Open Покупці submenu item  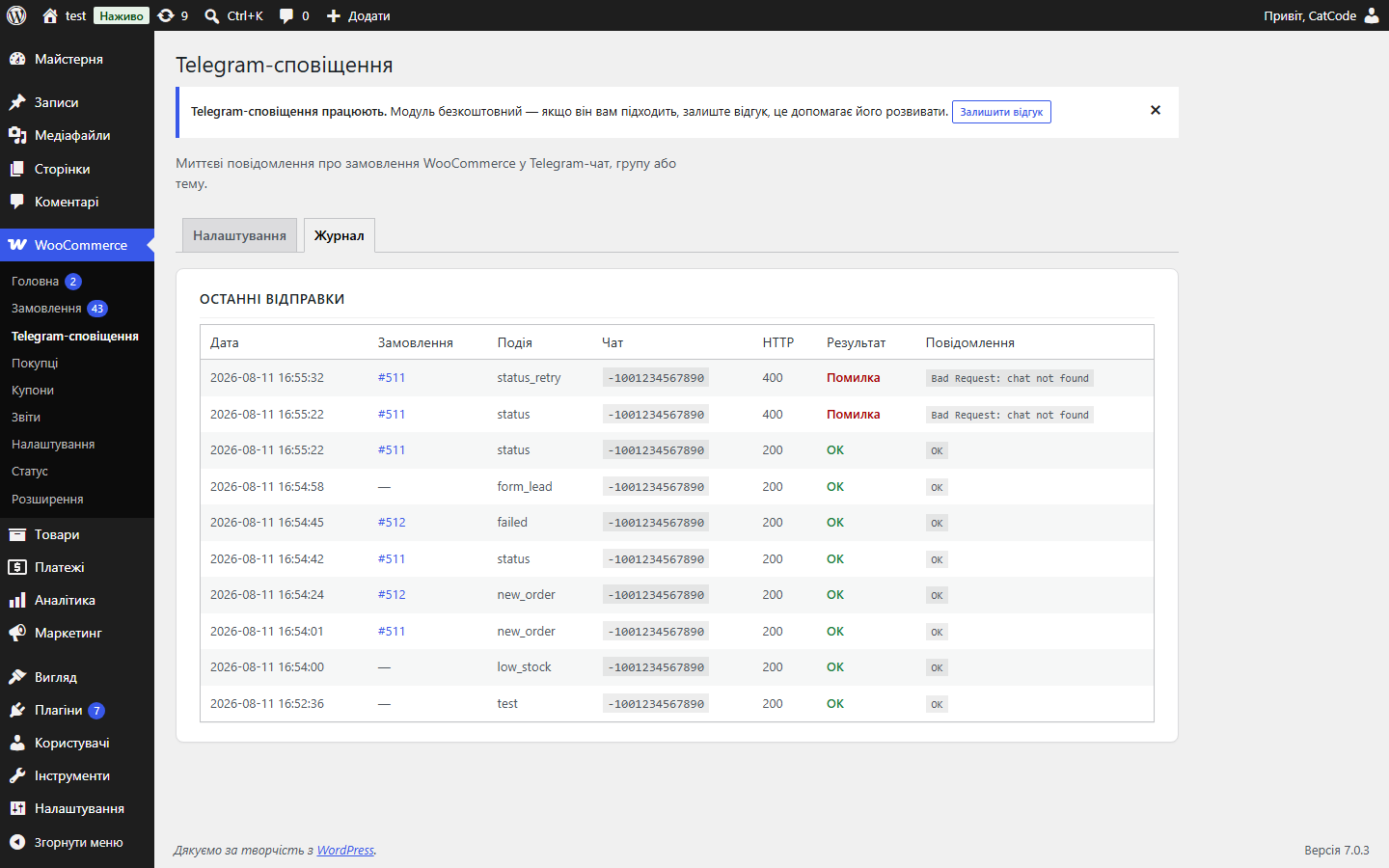point(35,363)
